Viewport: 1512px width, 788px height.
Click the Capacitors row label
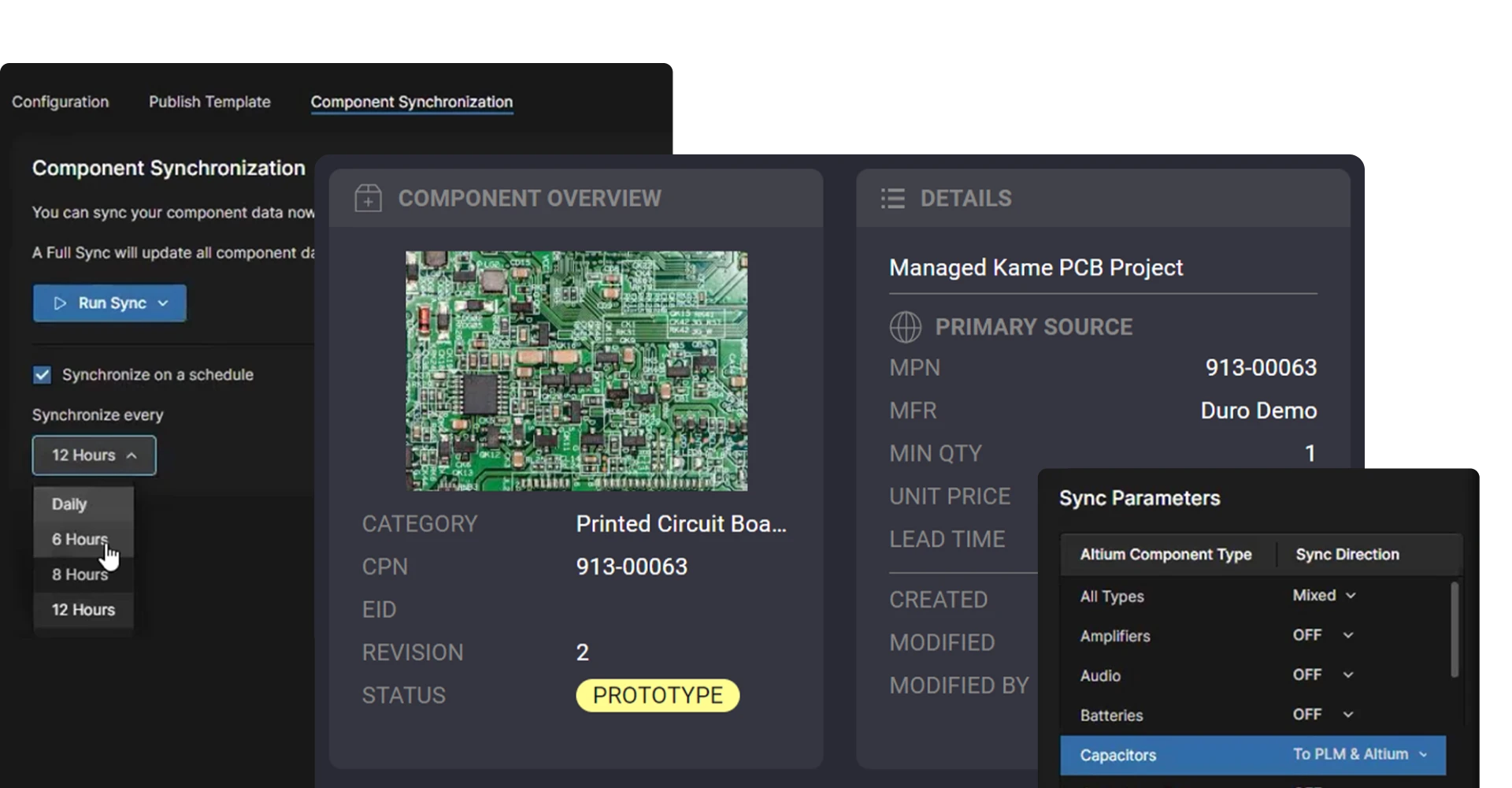pos(1118,756)
